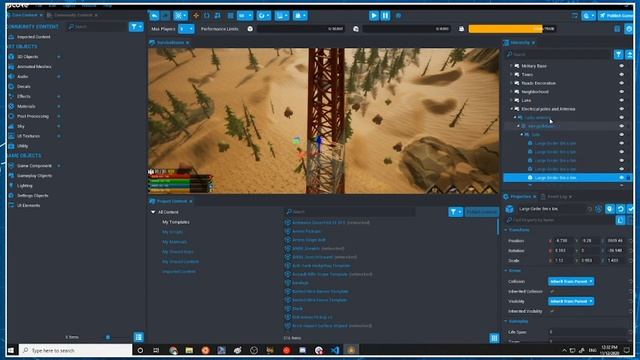This screenshot has height=360, width=640.
Task: Select the Sky category
Action: click(21, 126)
